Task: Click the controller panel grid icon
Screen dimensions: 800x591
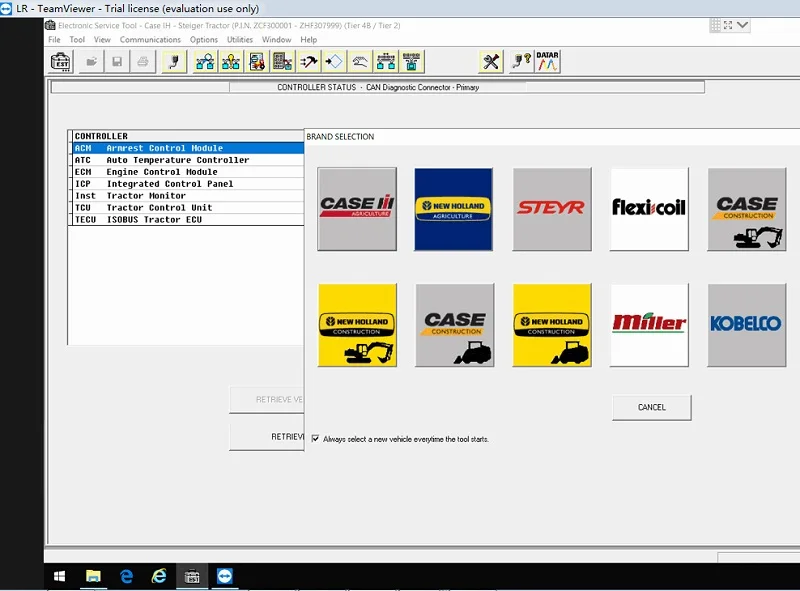Action: point(283,62)
